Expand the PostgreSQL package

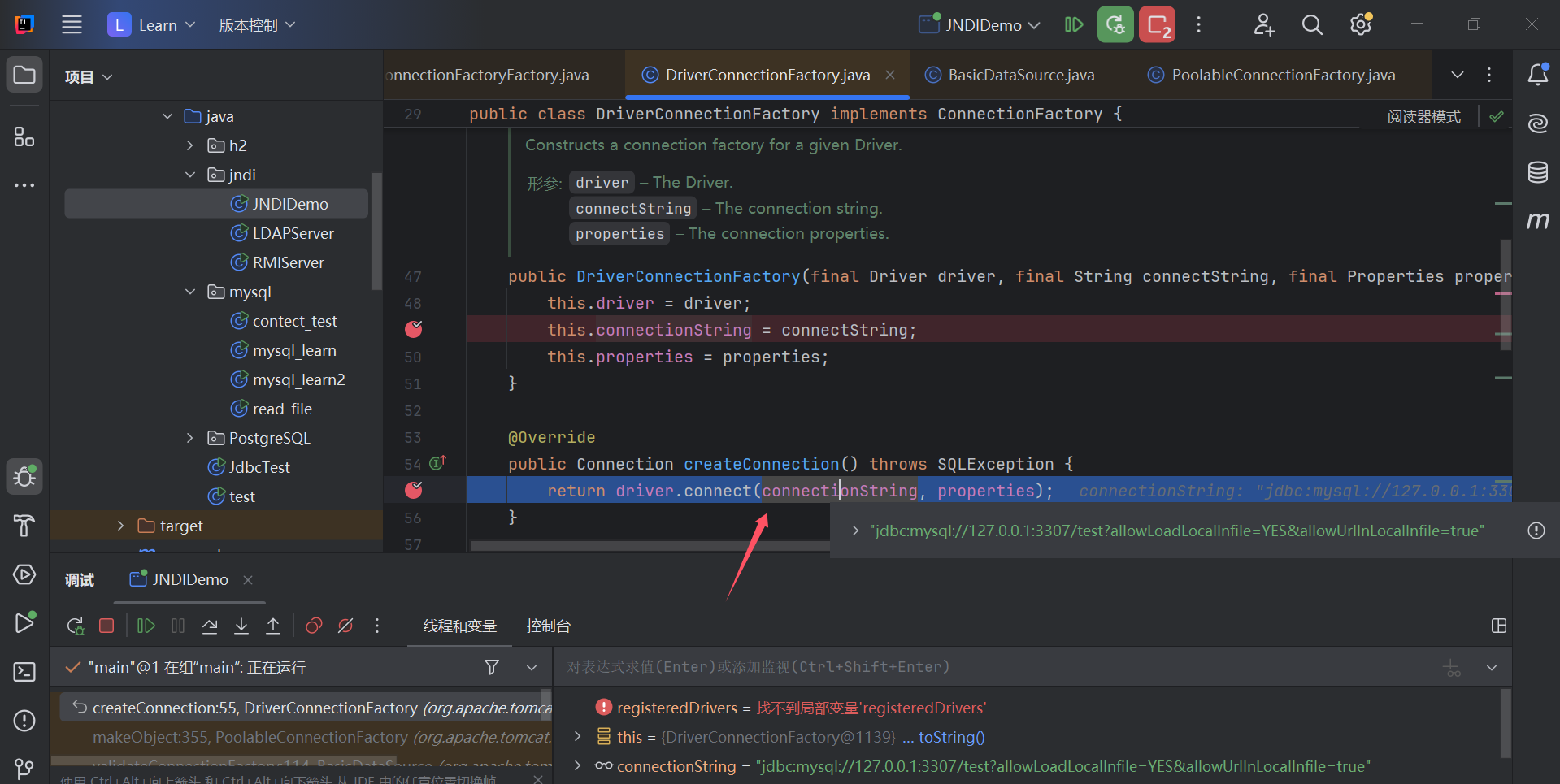coord(190,438)
